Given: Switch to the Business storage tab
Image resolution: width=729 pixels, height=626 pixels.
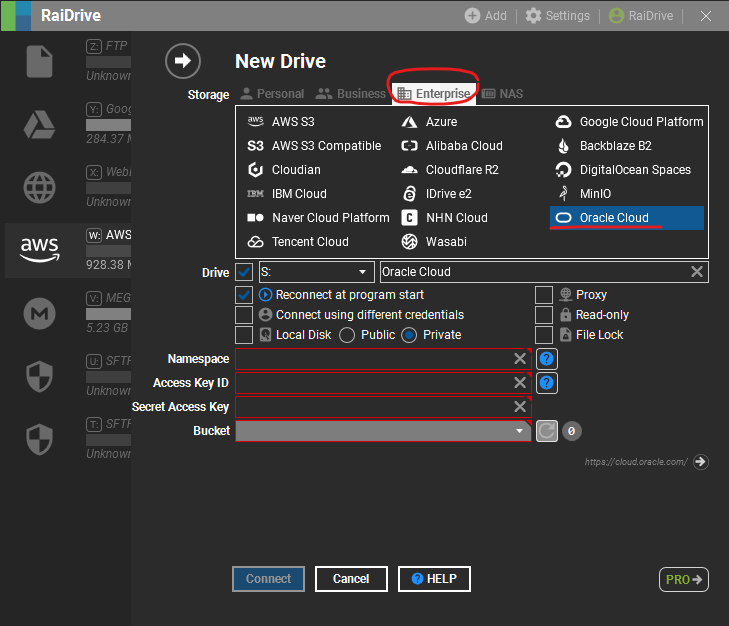Looking at the screenshot, I should [x=351, y=94].
